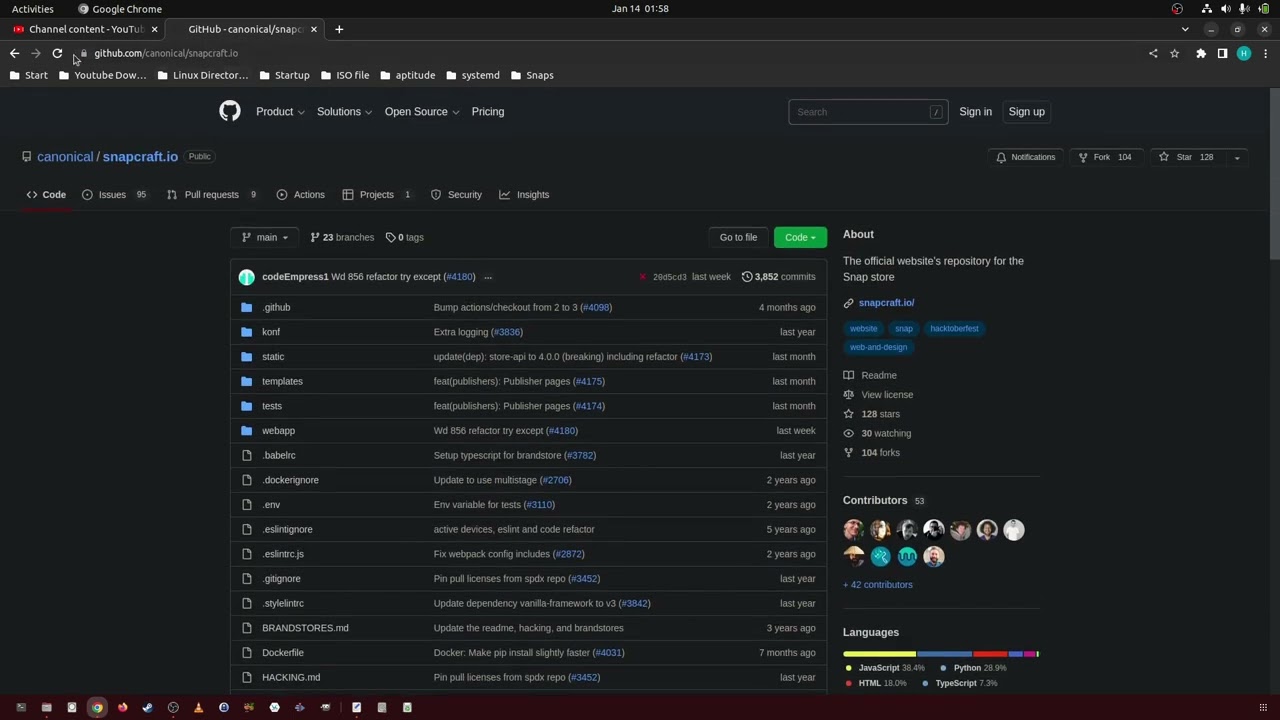Open star lists dropdown arrow

click(x=1237, y=157)
